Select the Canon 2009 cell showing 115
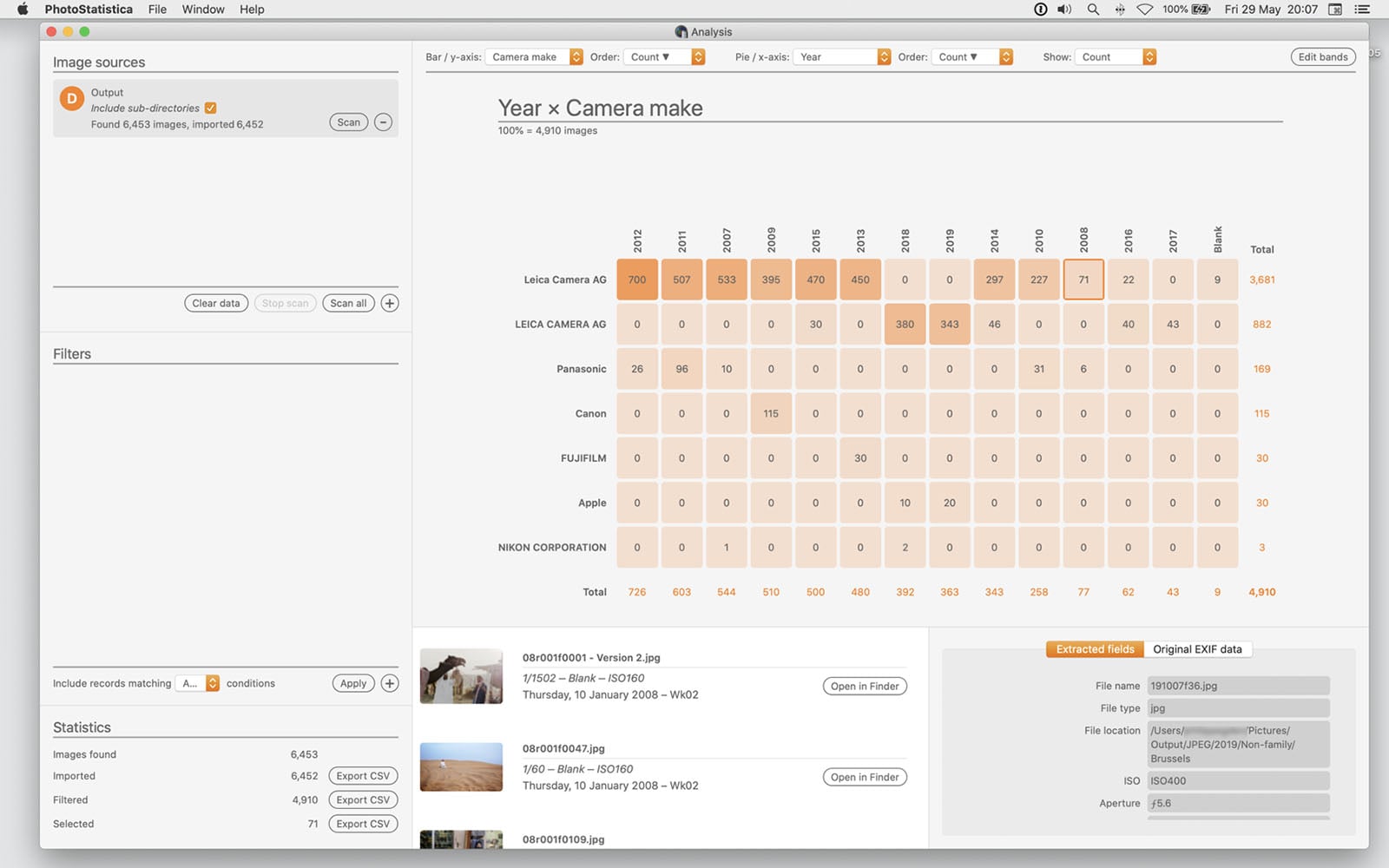The image size is (1389, 868). tap(771, 414)
